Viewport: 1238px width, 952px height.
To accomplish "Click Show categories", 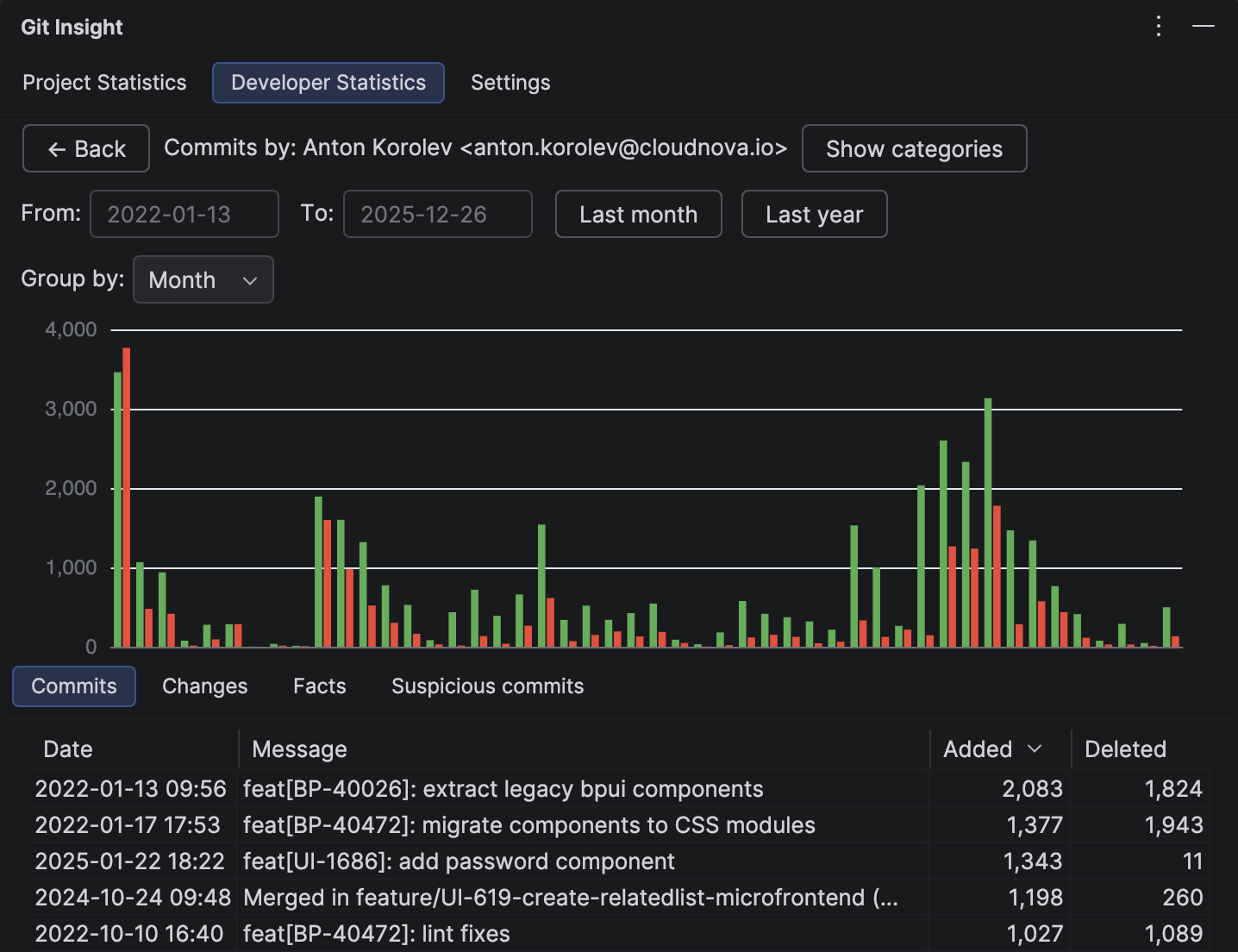I will (914, 148).
